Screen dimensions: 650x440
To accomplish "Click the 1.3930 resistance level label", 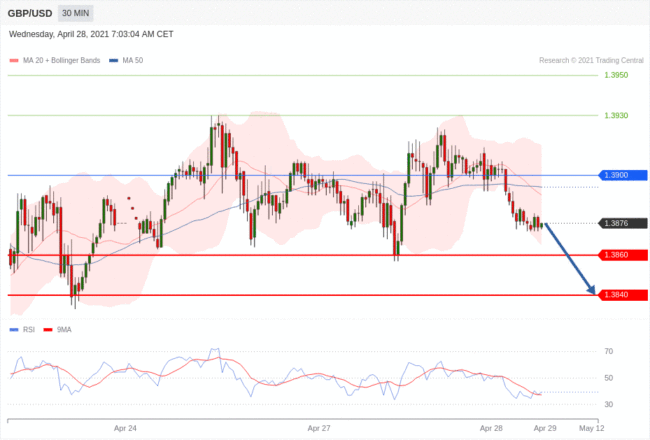I will [x=616, y=115].
